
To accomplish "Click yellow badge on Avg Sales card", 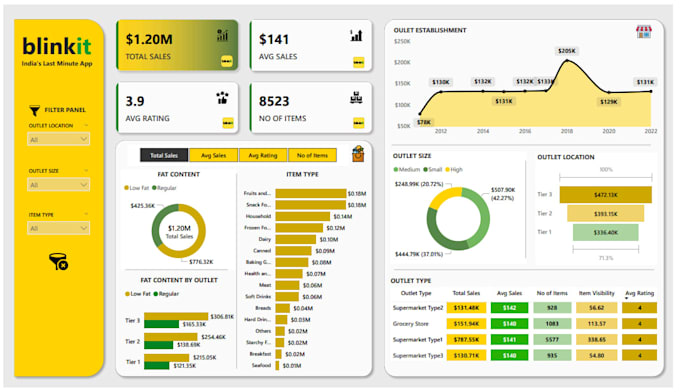I will tap(358, 62).
